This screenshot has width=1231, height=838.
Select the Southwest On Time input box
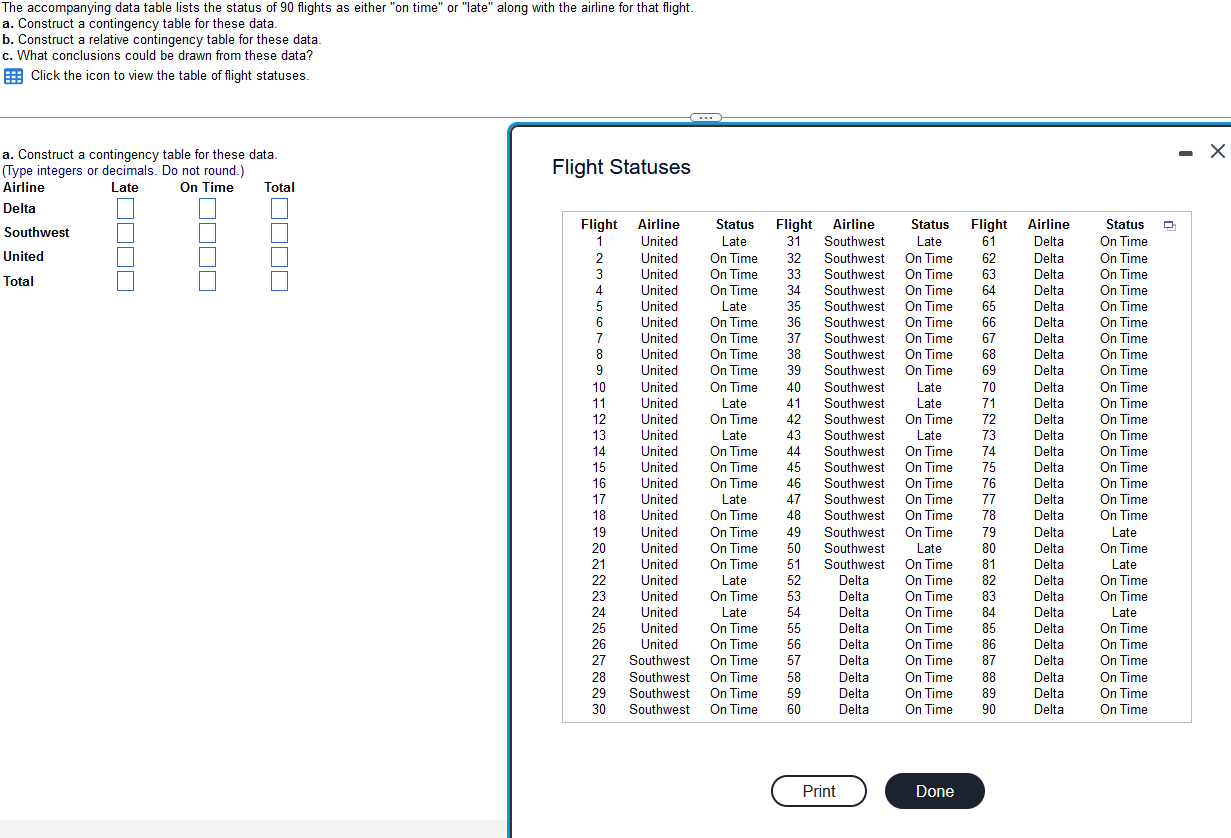tap(207, 232)
